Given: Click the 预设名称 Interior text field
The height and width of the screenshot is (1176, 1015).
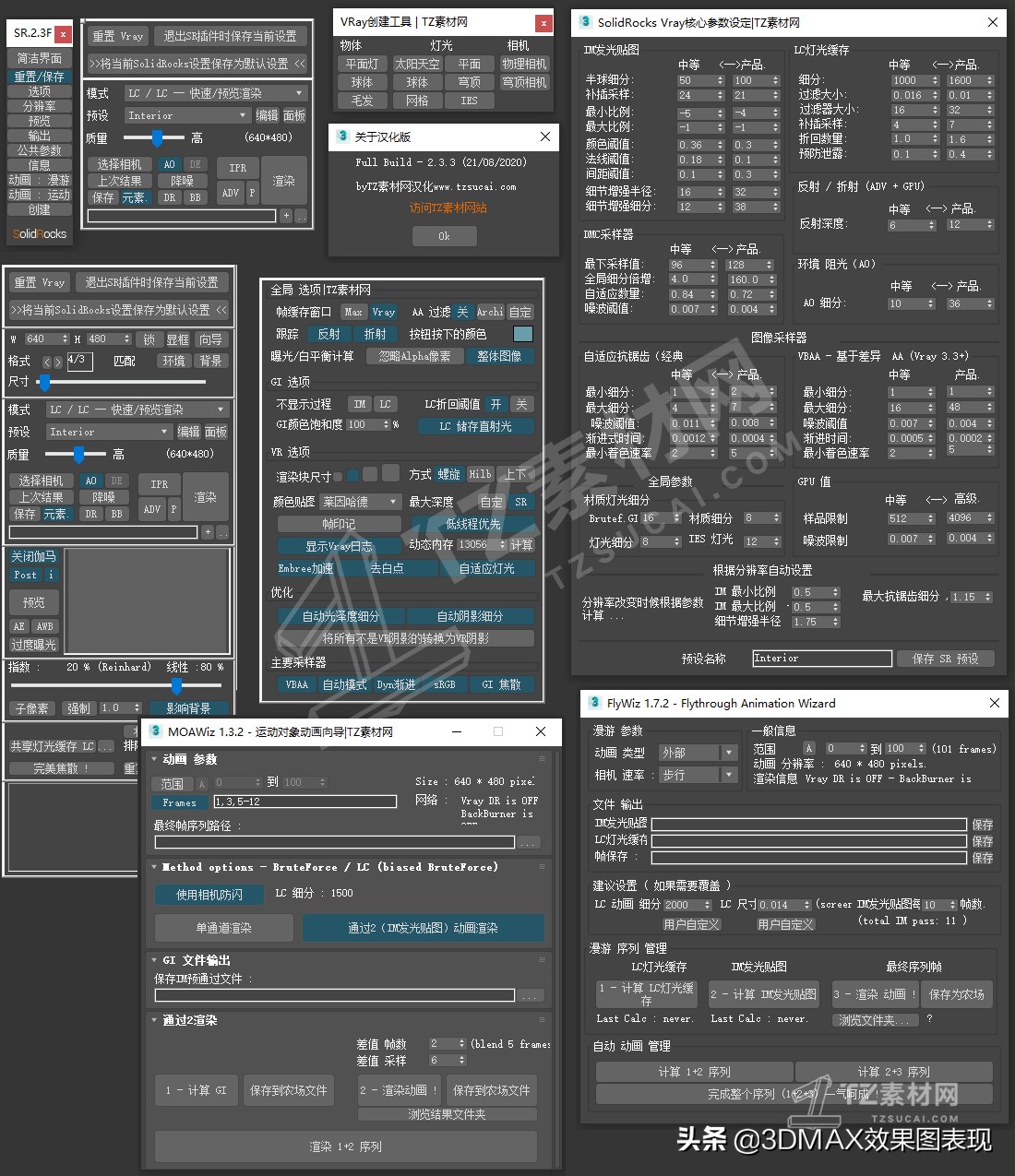Looking at the screenshot, I should tap(822, 658).
